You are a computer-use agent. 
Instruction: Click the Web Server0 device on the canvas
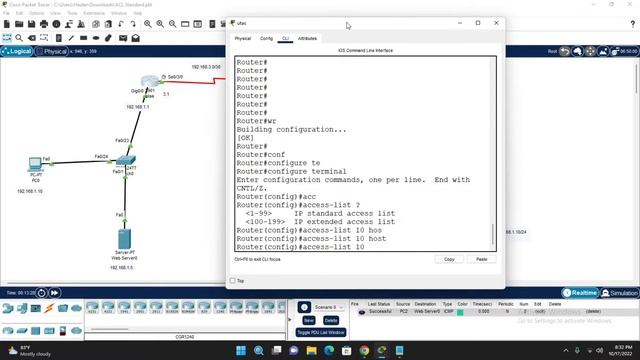124,239
